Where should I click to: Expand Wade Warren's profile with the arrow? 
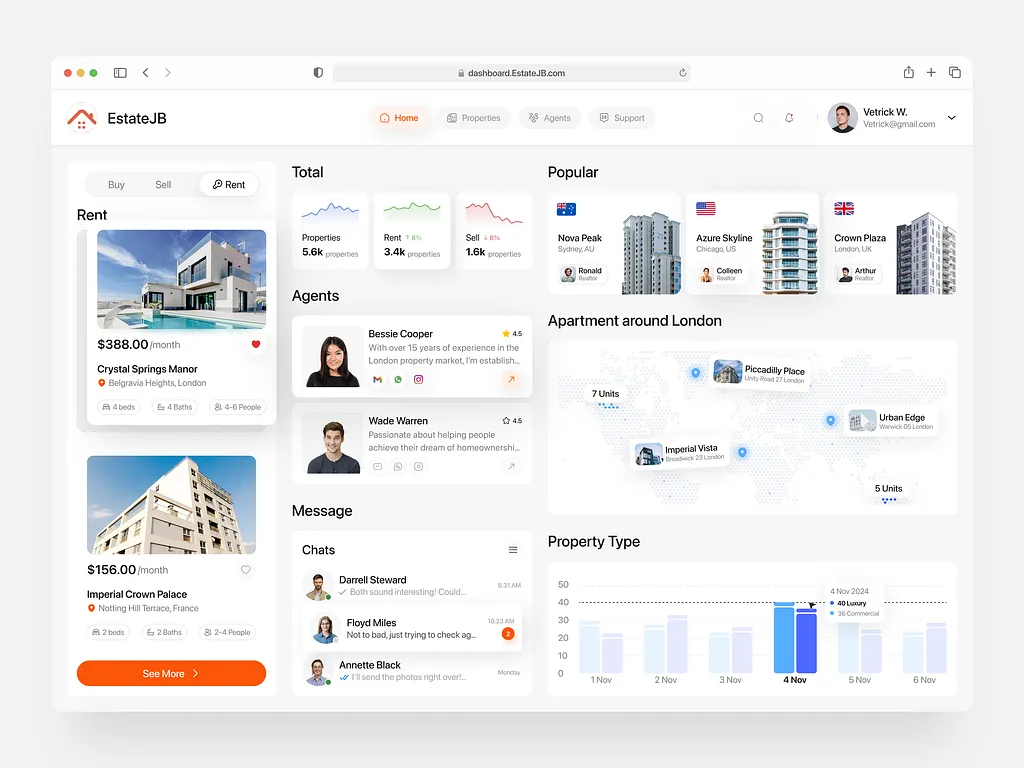511,467
